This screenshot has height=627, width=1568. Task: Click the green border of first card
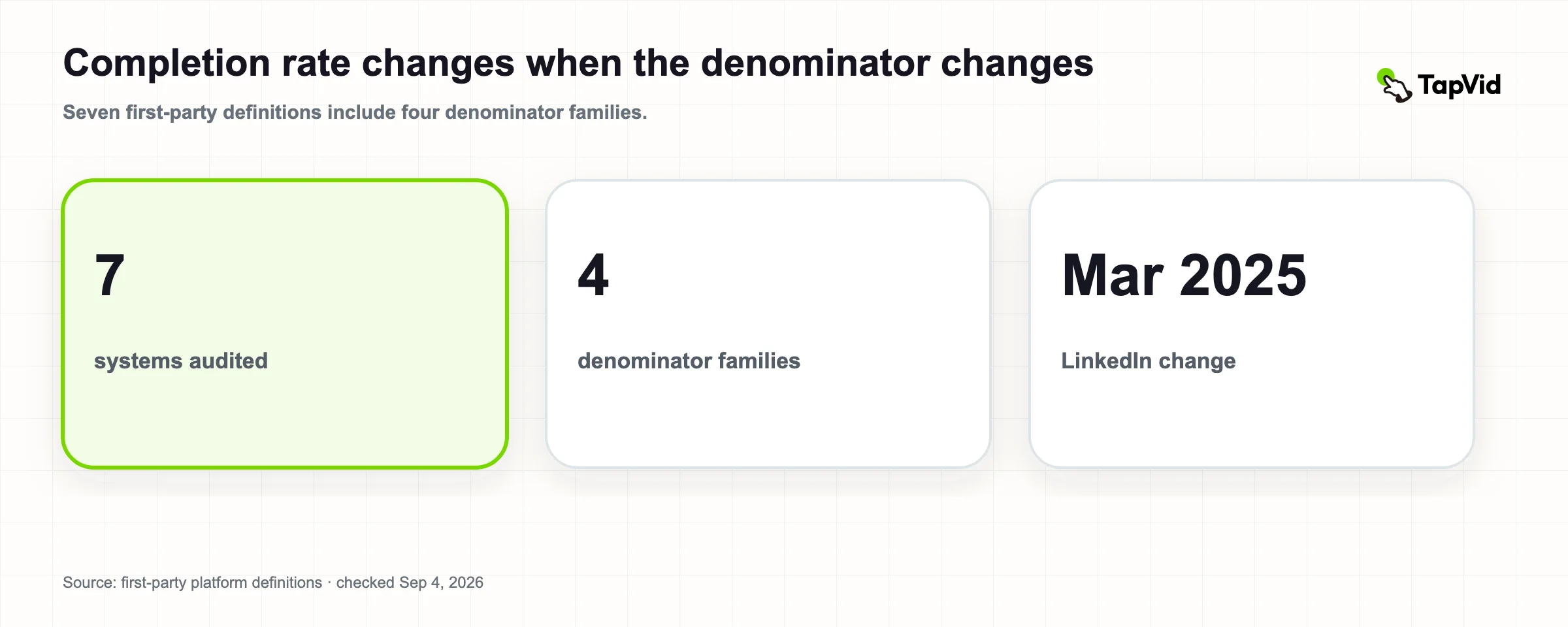coord(63,324)
